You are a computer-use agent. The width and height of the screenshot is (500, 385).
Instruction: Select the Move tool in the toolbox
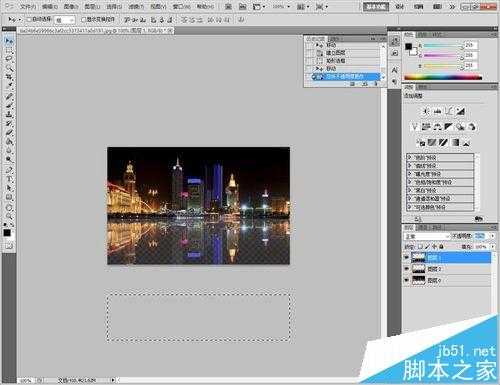8,41
